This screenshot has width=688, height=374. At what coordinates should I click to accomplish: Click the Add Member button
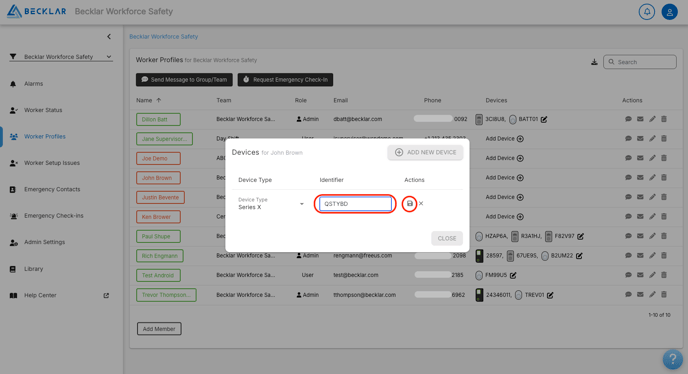click(x=159, y=329)
